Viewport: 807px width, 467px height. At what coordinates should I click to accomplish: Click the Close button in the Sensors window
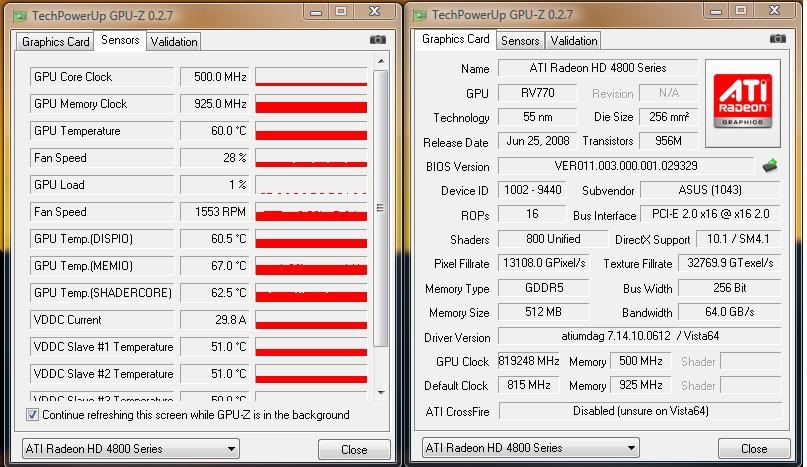click(x=354, y=449)
